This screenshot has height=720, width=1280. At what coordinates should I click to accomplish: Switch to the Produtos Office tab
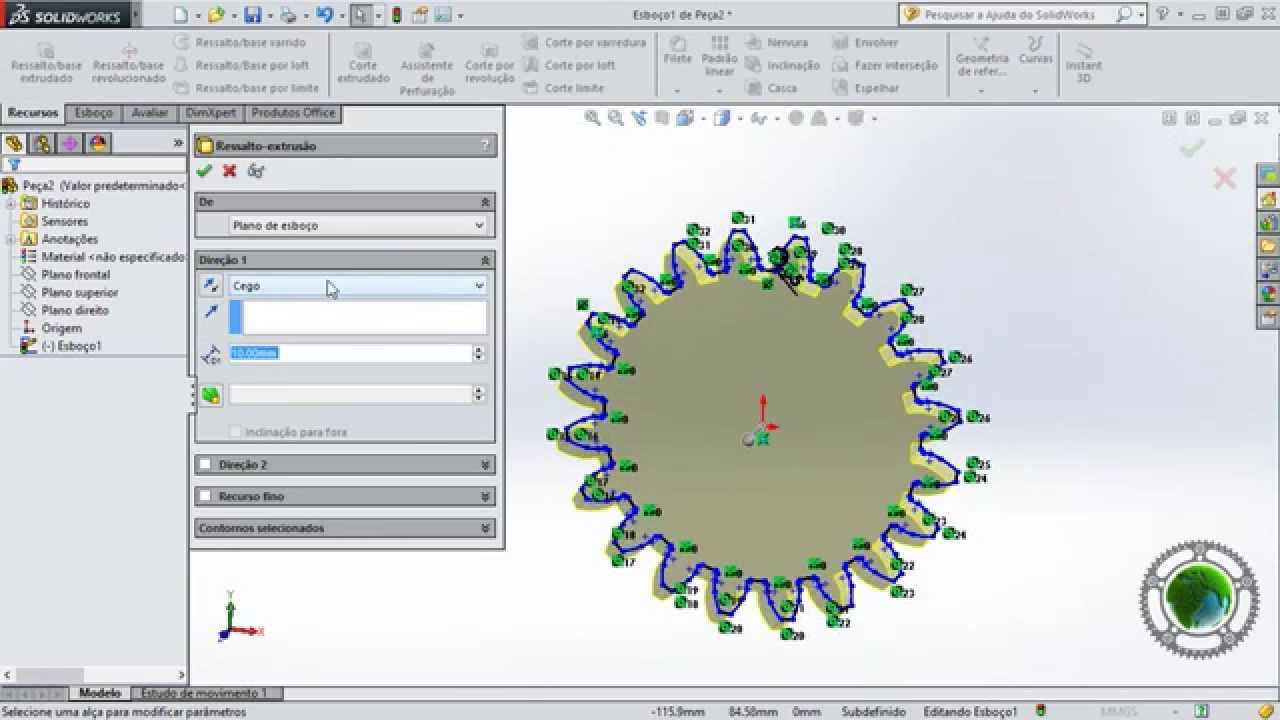293,114
